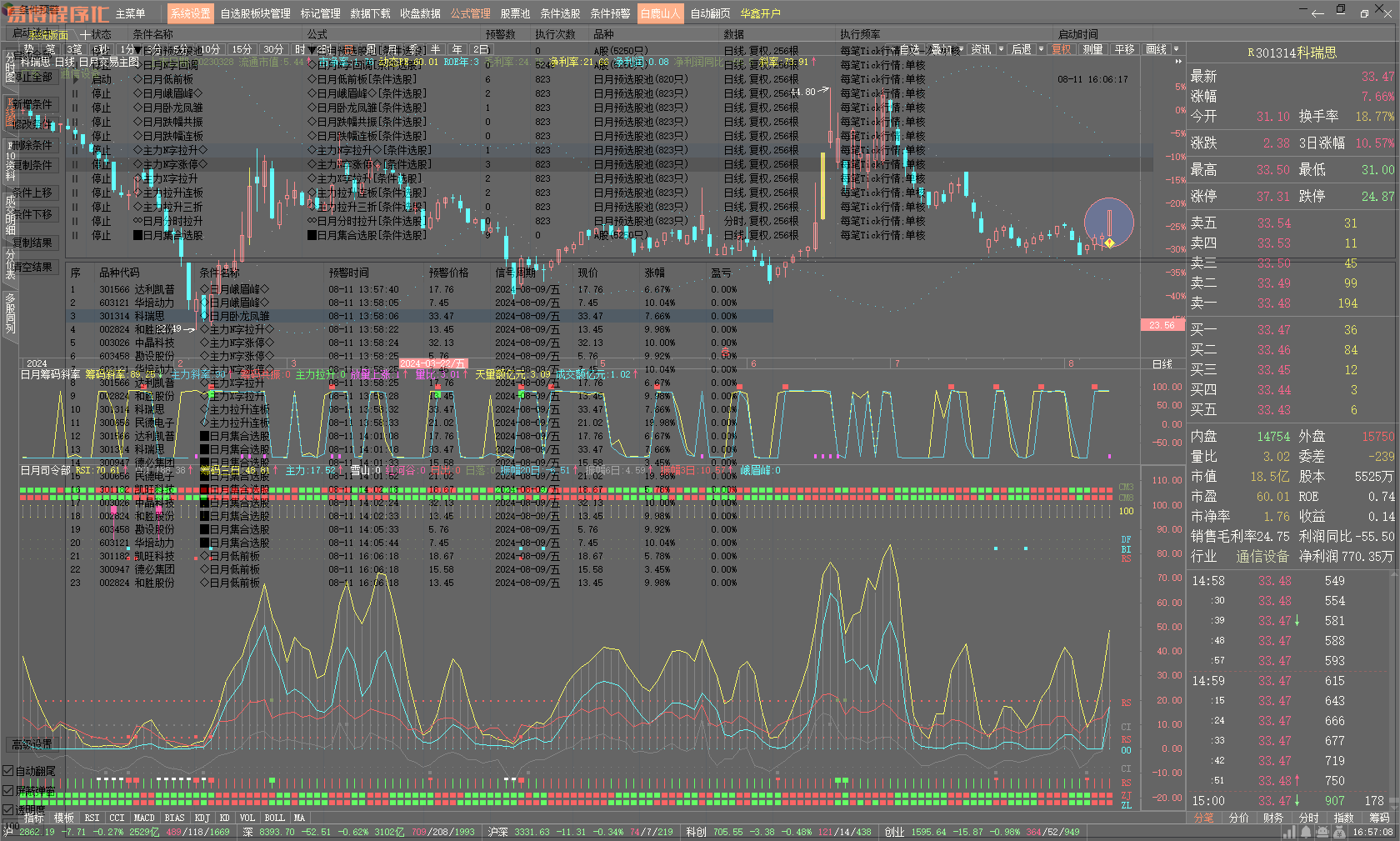Click the 新增条件 button
The height and width of the screenshot is (841, 1400).
[x=32, y=104]
